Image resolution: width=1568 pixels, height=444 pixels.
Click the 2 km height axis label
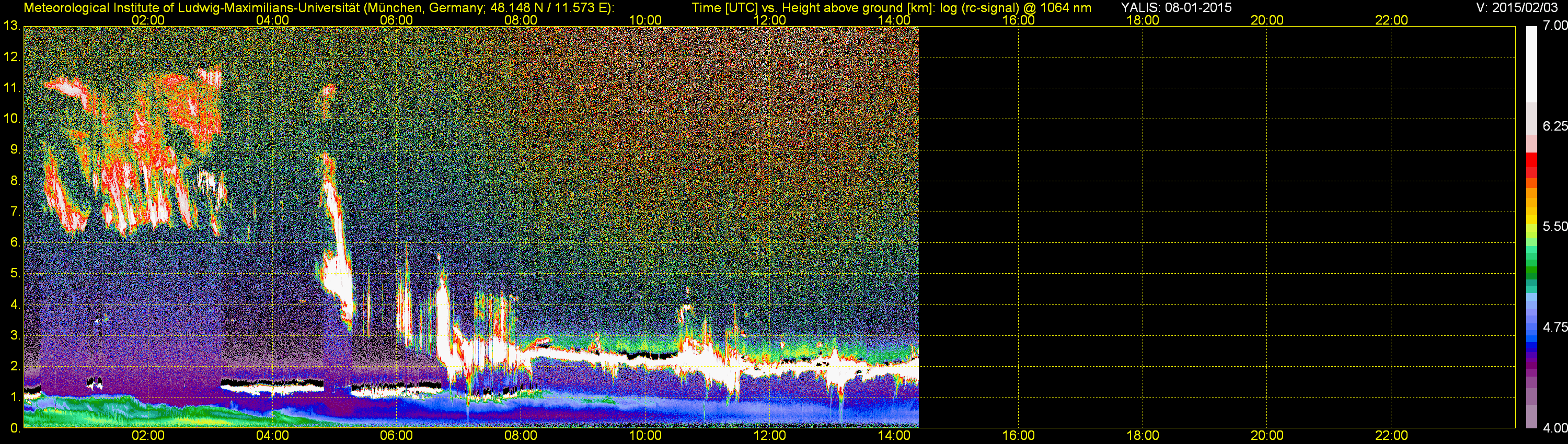click(15, 366)
